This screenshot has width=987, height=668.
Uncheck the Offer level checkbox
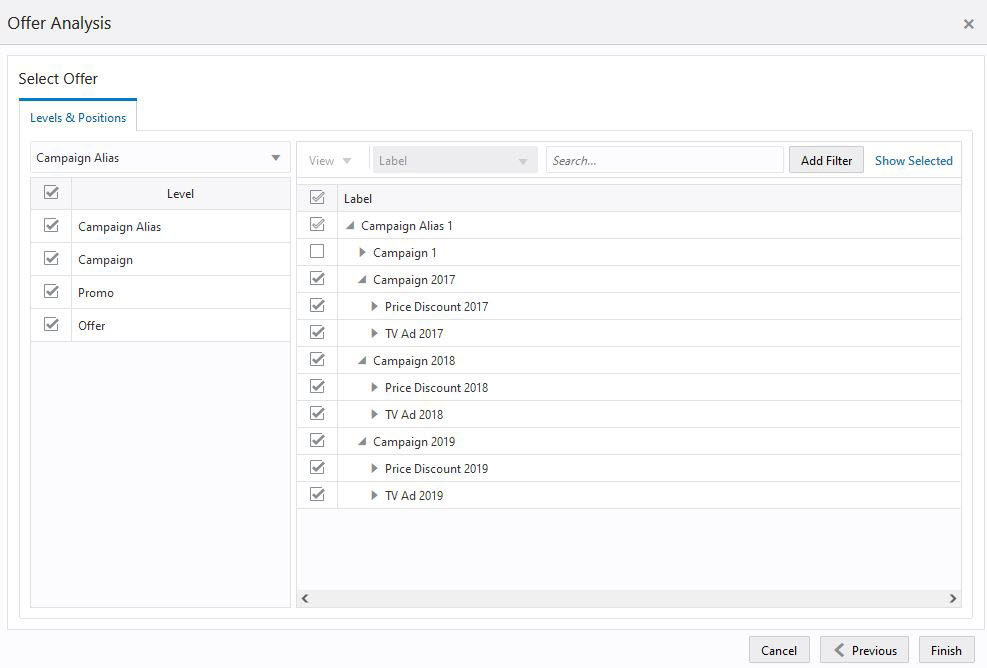[51, 325]
